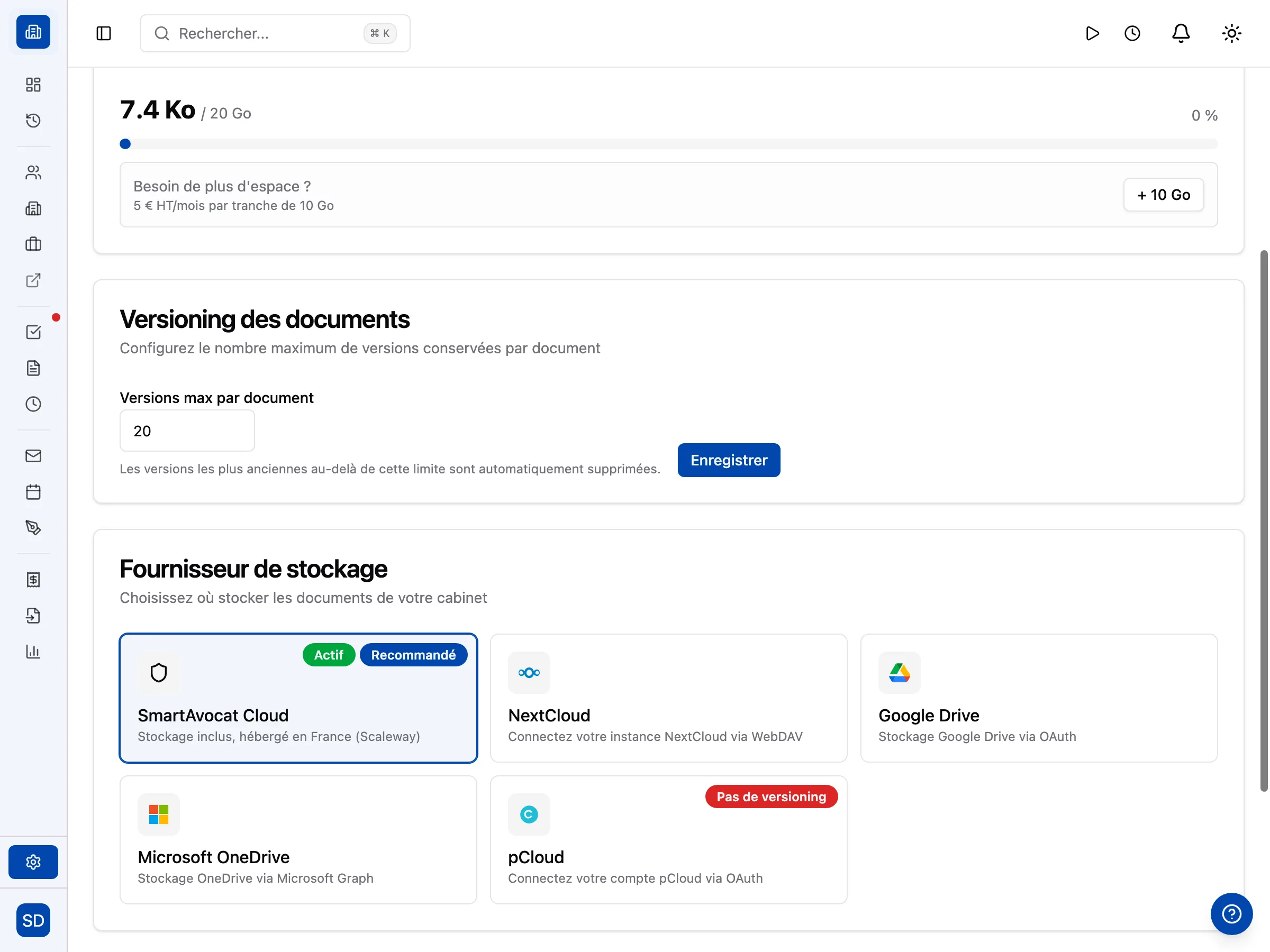1270x952 pixels.
Task: Open the tasks checkbox icon with the red dot
Action: point(33,332)
